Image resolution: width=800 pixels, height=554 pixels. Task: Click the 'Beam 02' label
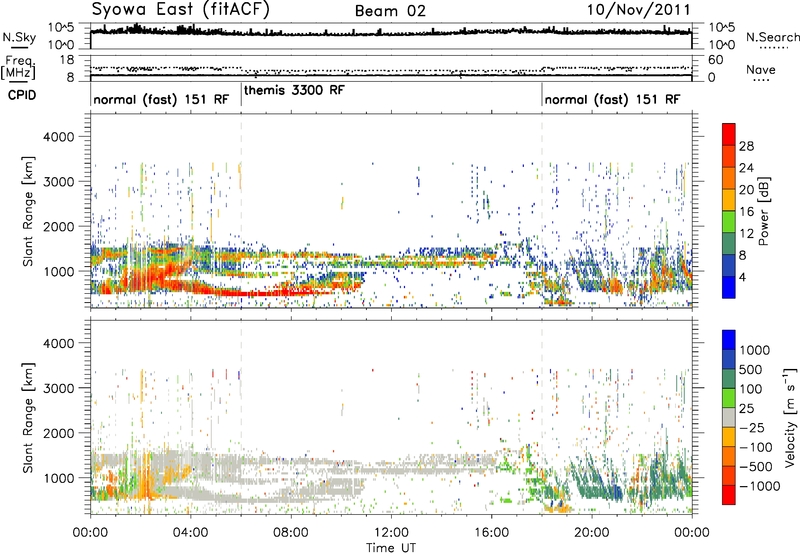[390, 11]
